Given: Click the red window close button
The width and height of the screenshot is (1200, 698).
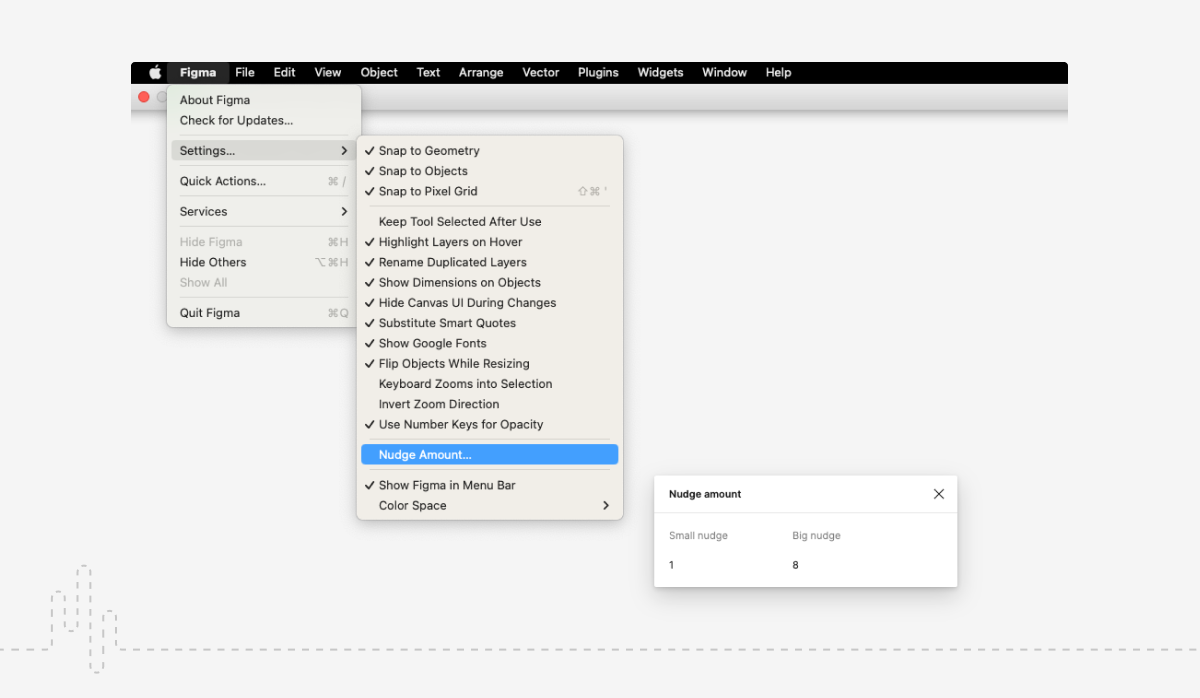Looking at the screenshot, I should coord(144,97).
